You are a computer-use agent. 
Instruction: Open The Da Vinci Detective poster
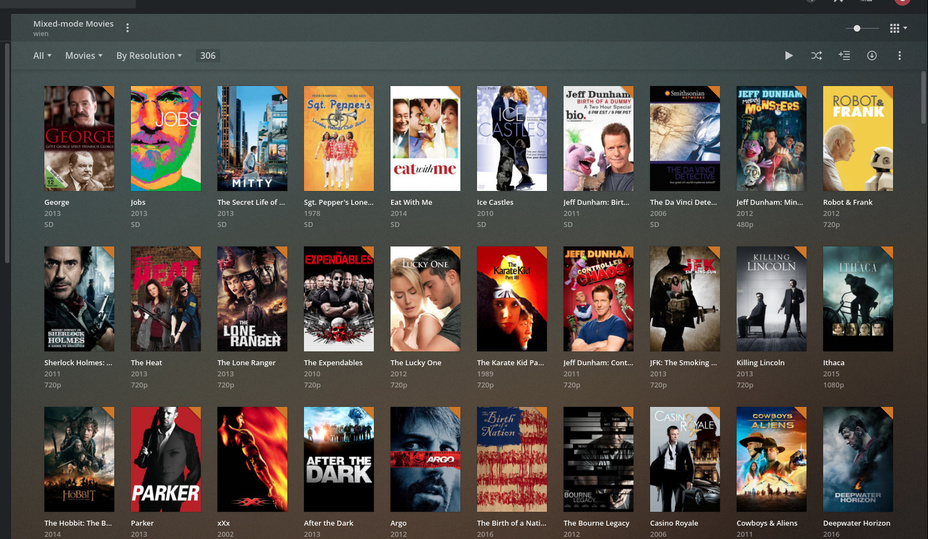click(685, 138)
